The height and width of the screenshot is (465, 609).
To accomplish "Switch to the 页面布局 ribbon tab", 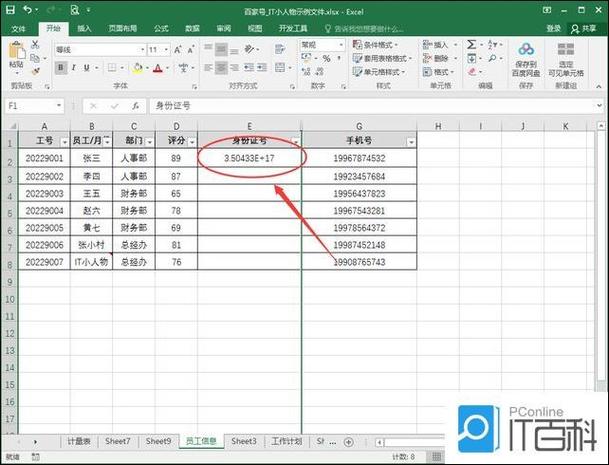I will 123,28.
